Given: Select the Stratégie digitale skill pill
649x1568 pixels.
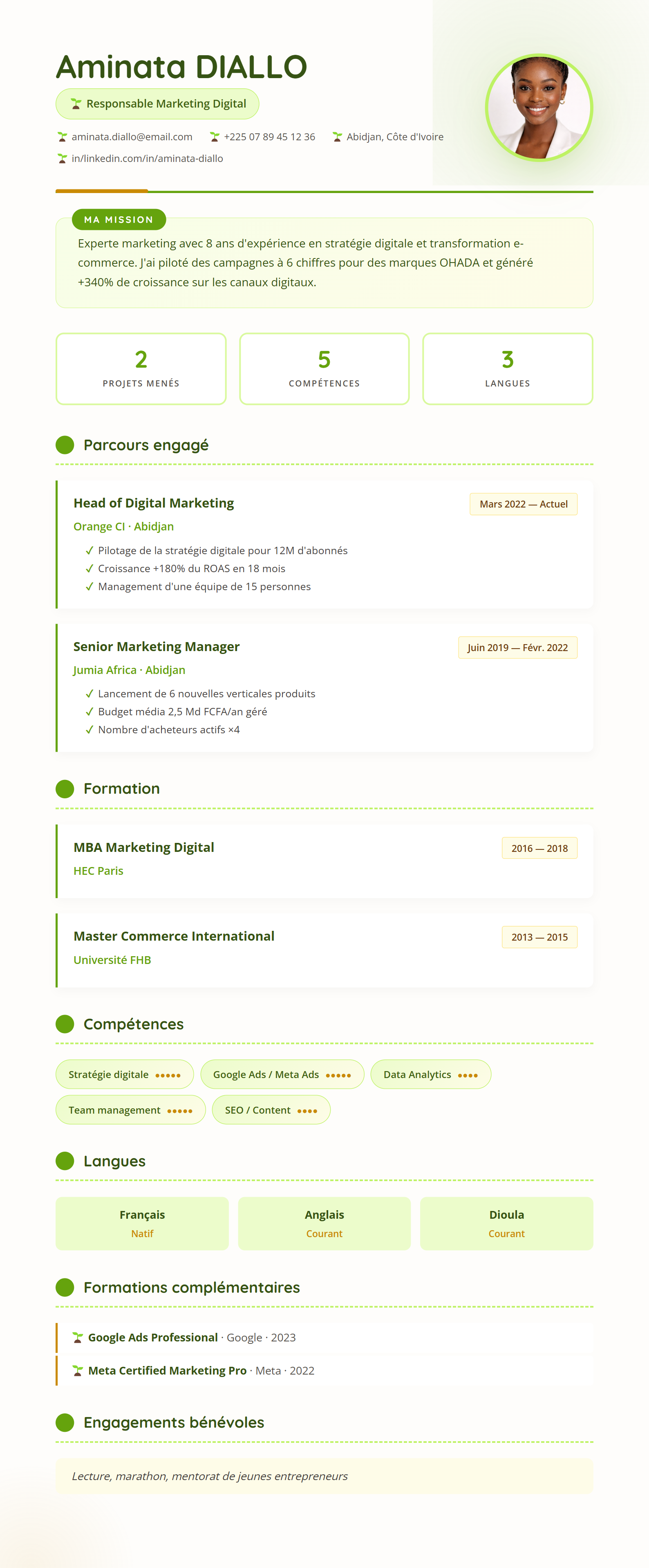Looking at the screenshot, I should coord(124,1074).
